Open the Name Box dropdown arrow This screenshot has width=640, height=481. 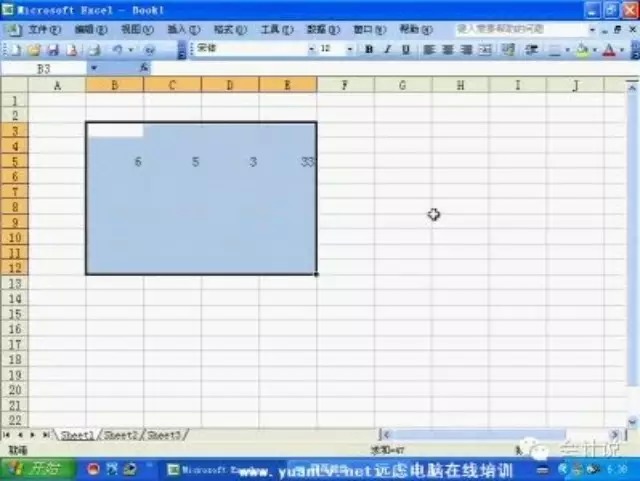pyautogui.click(x=94, y=68)
